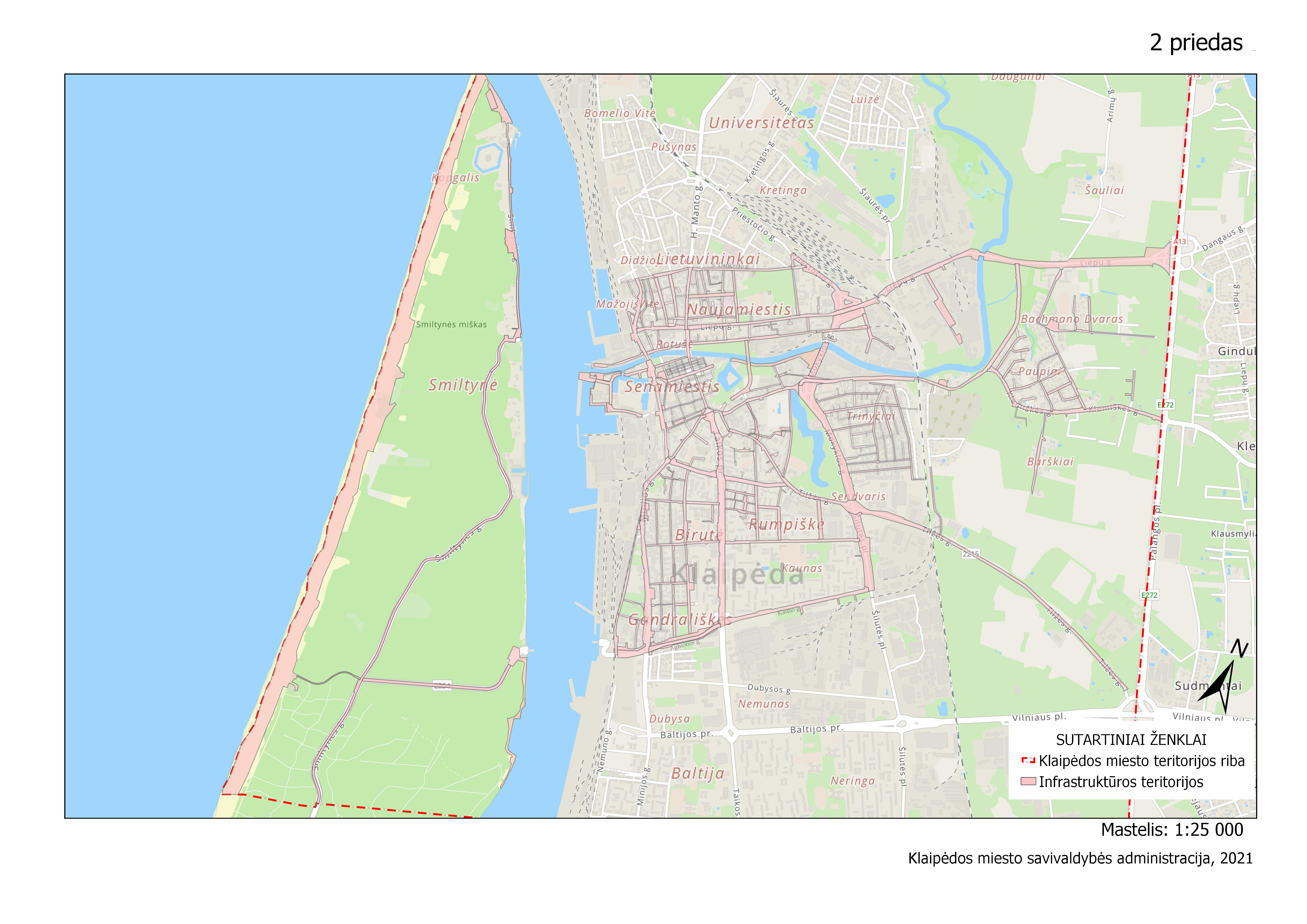Click the 2215 road number shield
Image resolution: width=1307 pixels, height=924 pixels.
pos(971,554)
